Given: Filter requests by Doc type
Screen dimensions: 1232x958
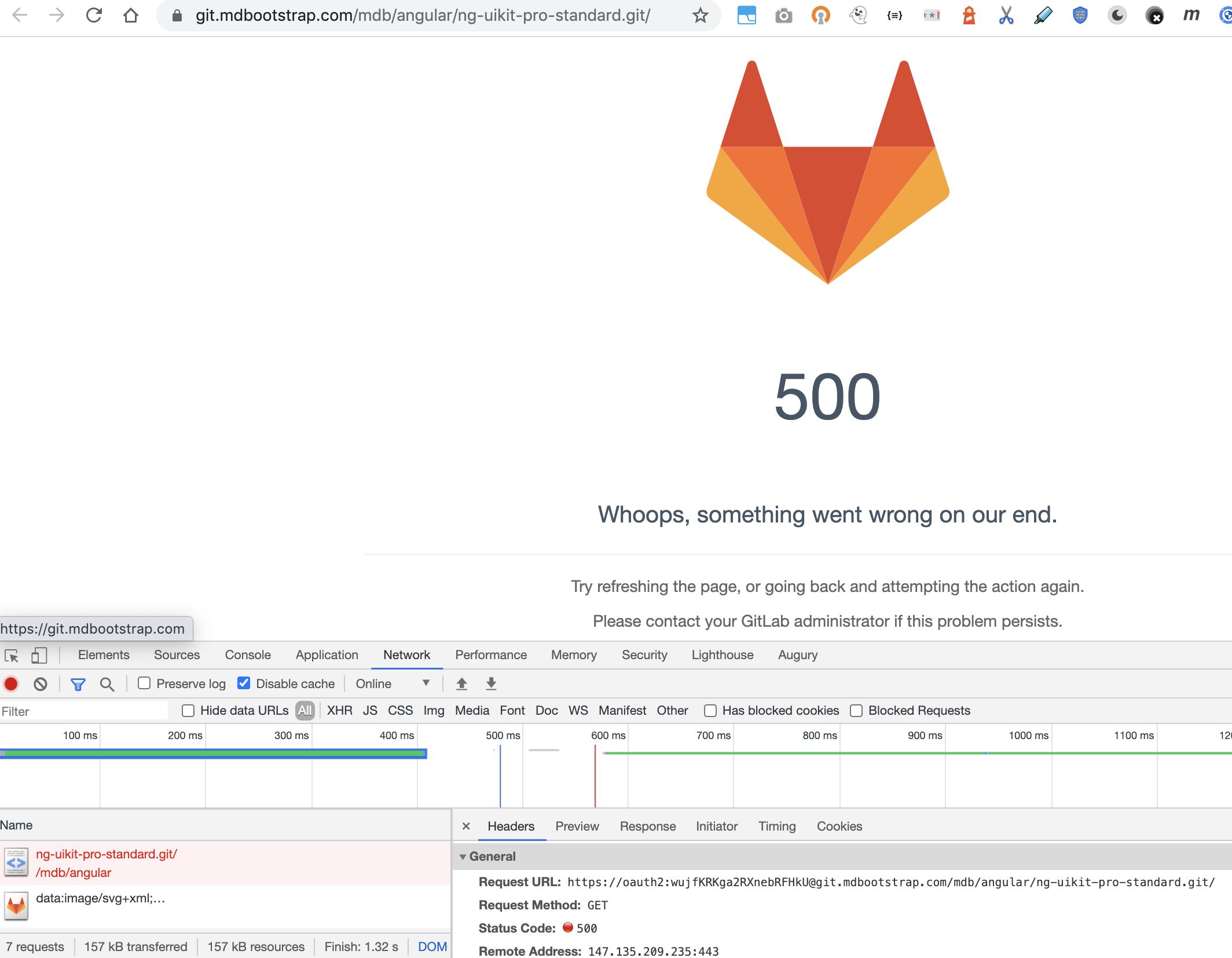Looking at the screenshot, I should 547,711.
